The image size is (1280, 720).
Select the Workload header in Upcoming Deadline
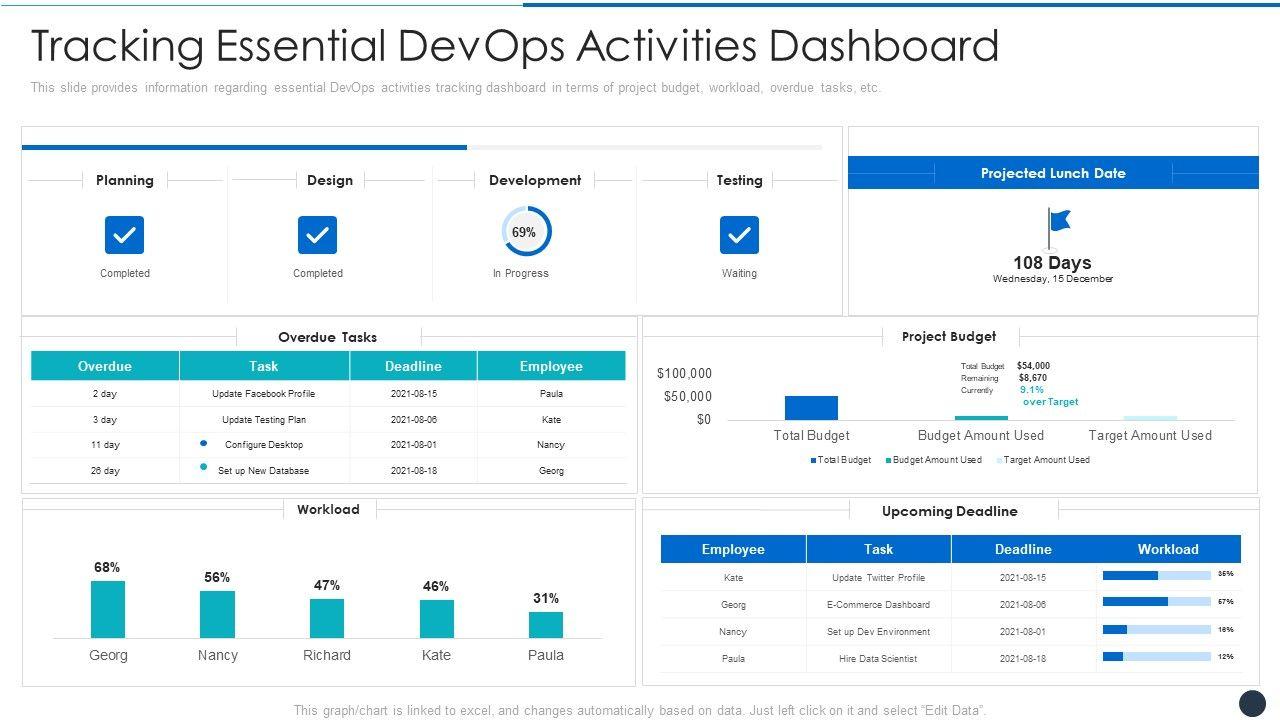1167,549
